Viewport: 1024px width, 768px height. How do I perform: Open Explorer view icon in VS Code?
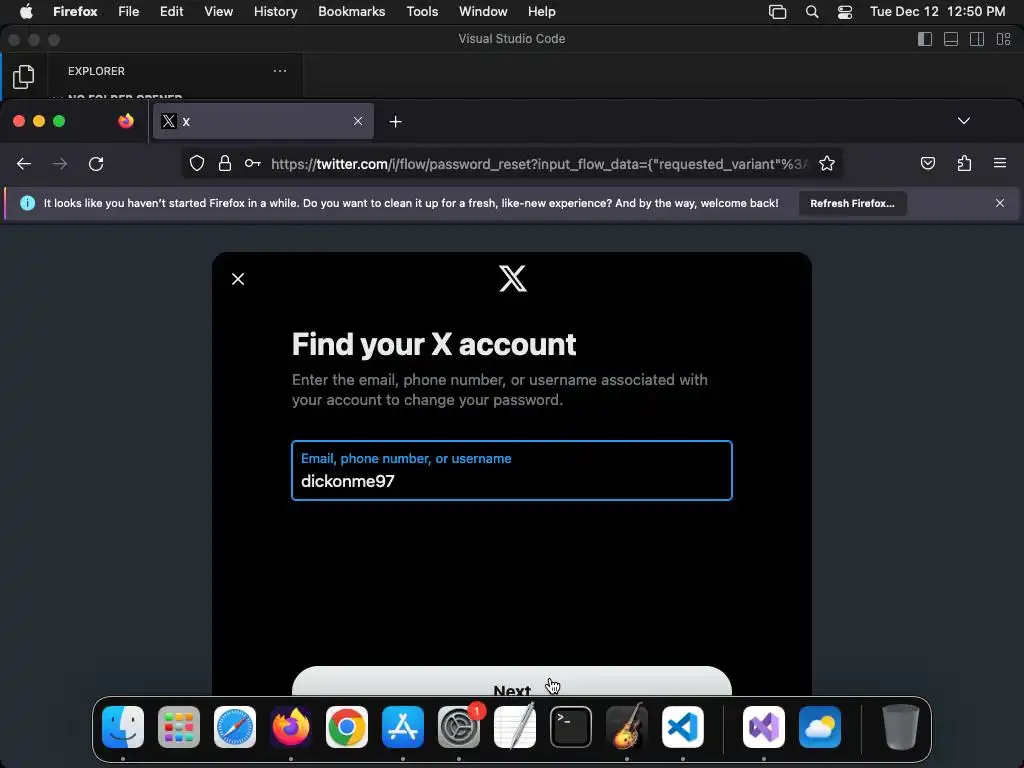pyautogui.click(x=24, y=76)
